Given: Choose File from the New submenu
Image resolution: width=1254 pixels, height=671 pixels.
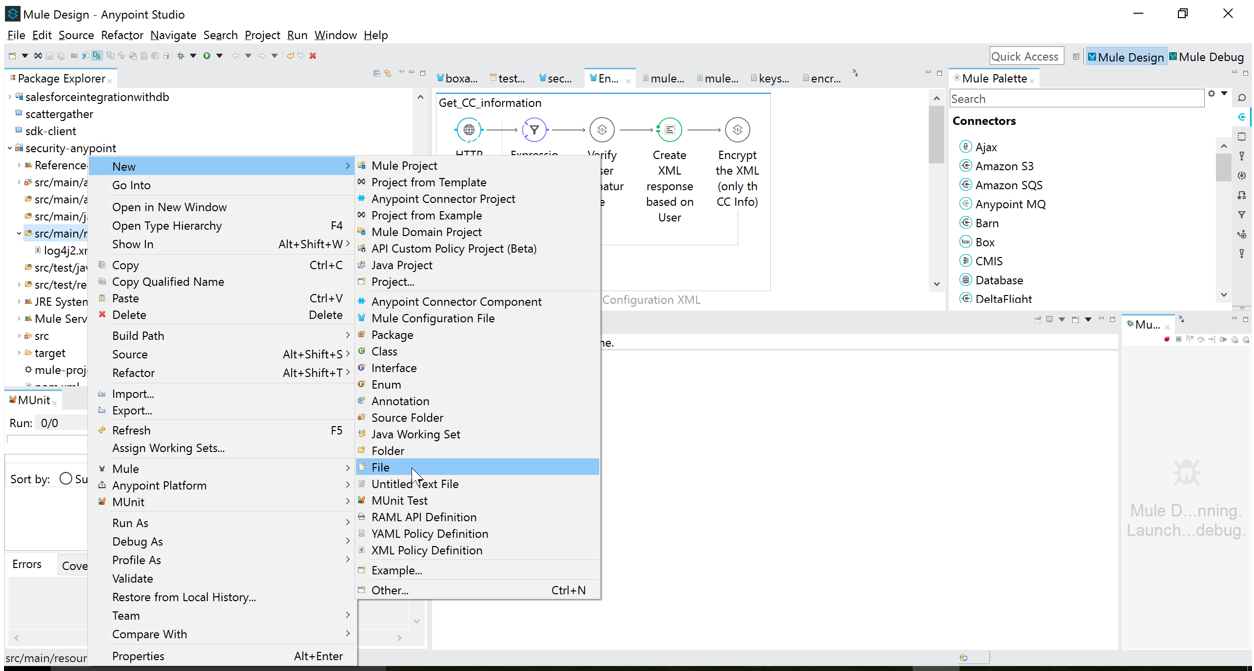Looking at the screenshot, I should point(381,467).
